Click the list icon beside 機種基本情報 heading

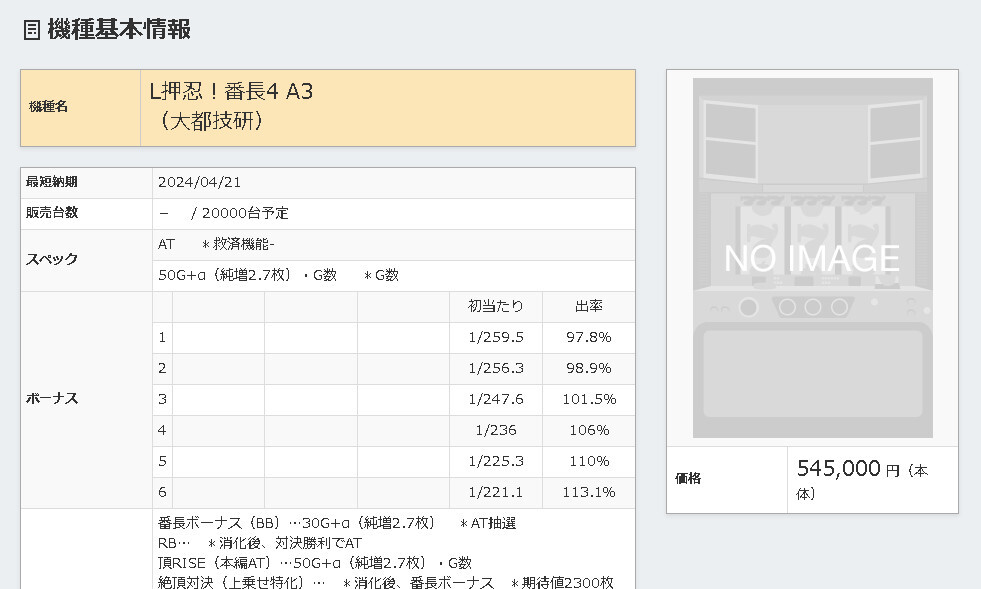pos(31,29)
